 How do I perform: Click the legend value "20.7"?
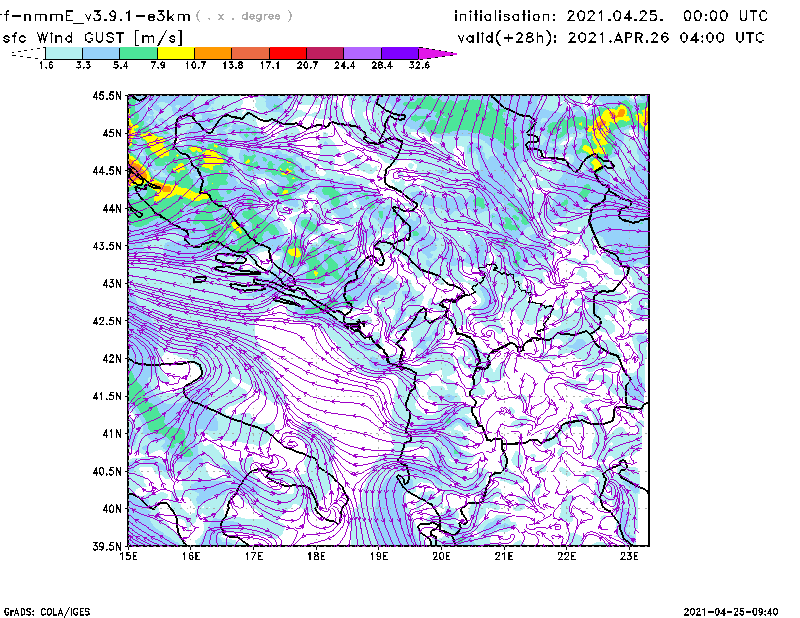[307, 65]
